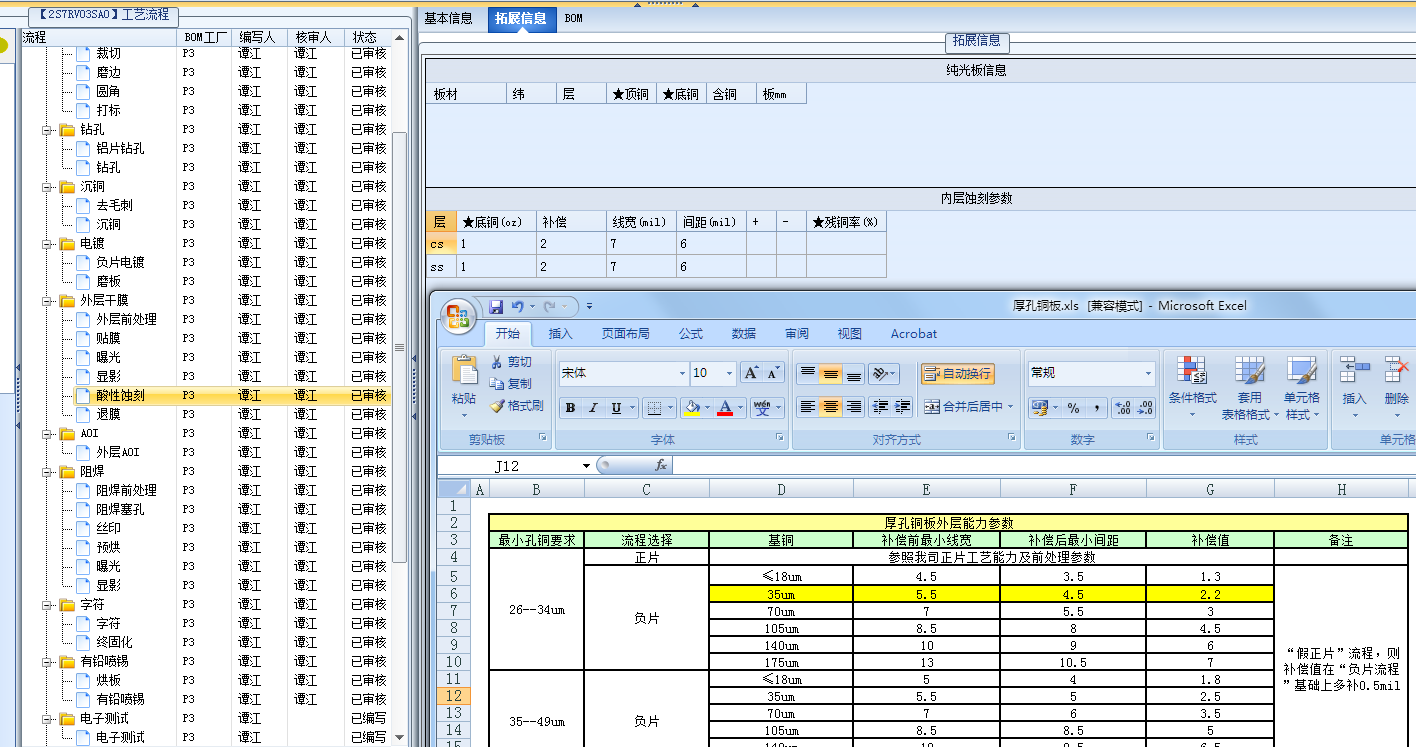This screenshot has width=1416, height=747.
Task: Click Excel cell showing 35um highlighted yellow
Action: pyautogui.click(x=780, y=594)
